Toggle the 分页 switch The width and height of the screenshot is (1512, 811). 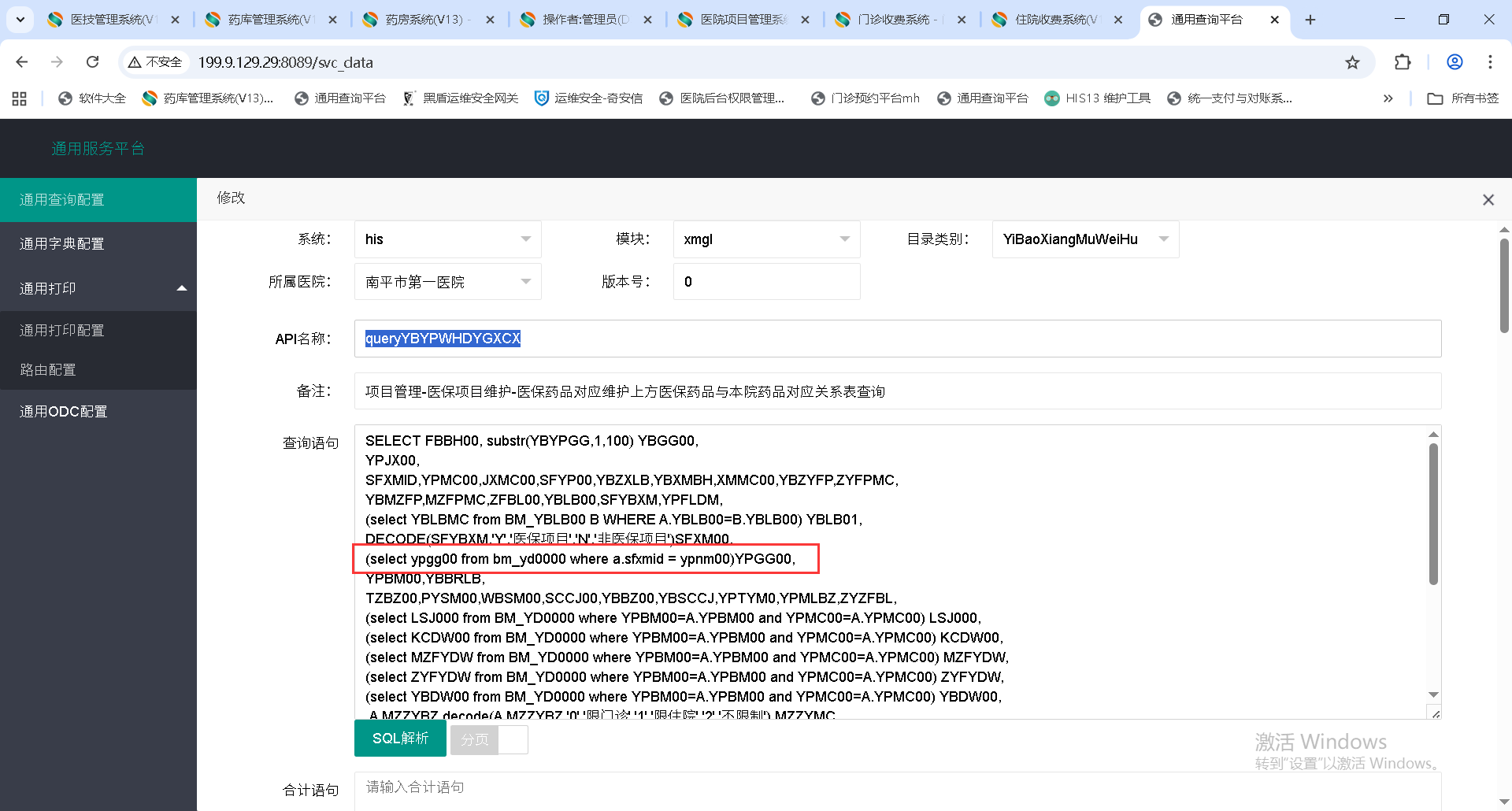(x=489, y=739)
